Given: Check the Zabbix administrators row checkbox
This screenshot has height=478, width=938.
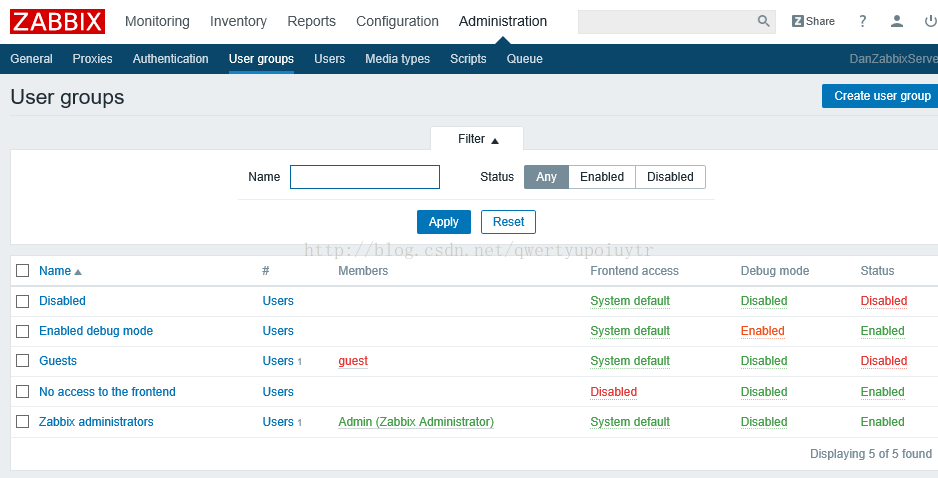Looking at the screenshot, I should click(x=23, y=421).
